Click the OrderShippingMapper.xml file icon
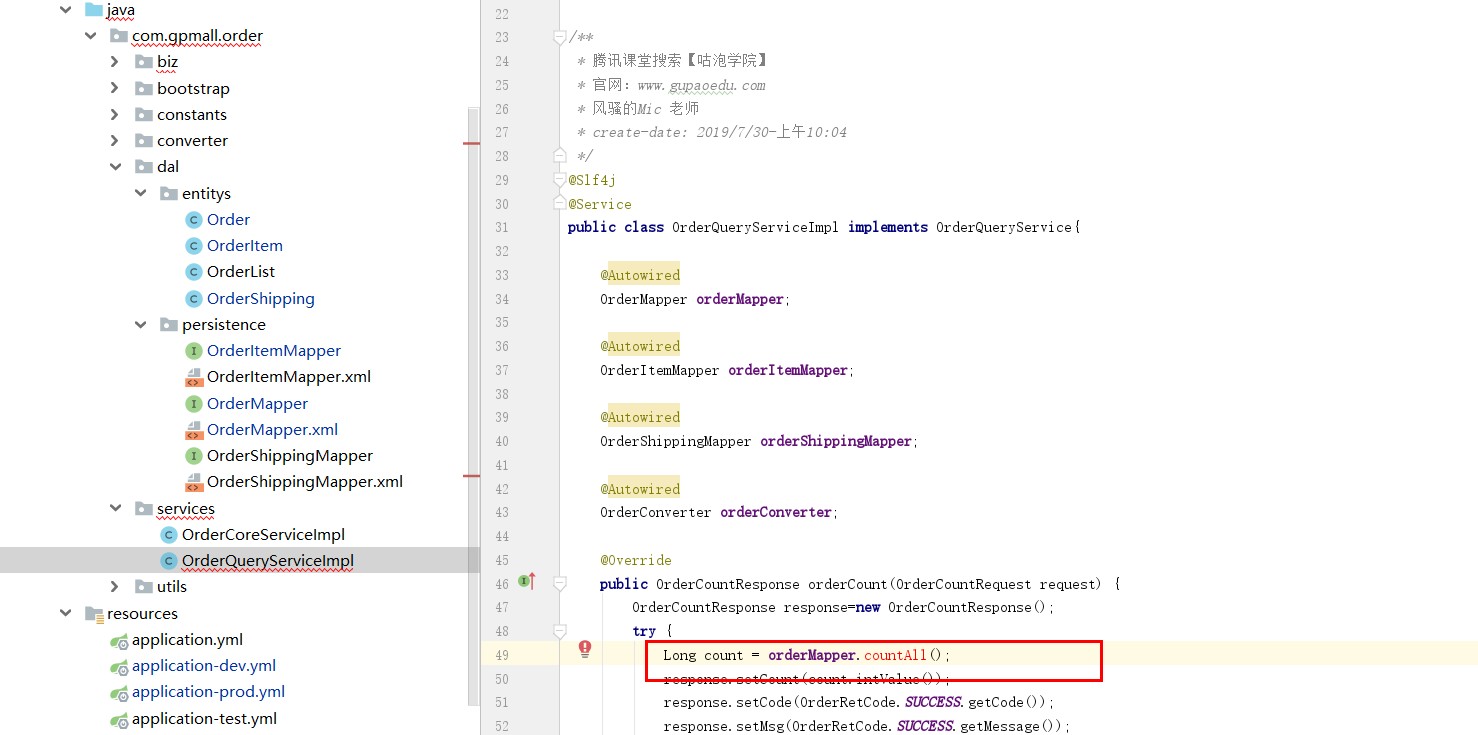The image size is (1478, 735). click(x=194, y=482)
